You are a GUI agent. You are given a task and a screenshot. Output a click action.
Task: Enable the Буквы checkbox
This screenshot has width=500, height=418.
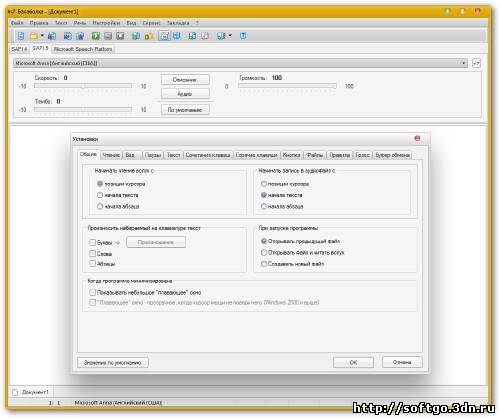[92, 242]
